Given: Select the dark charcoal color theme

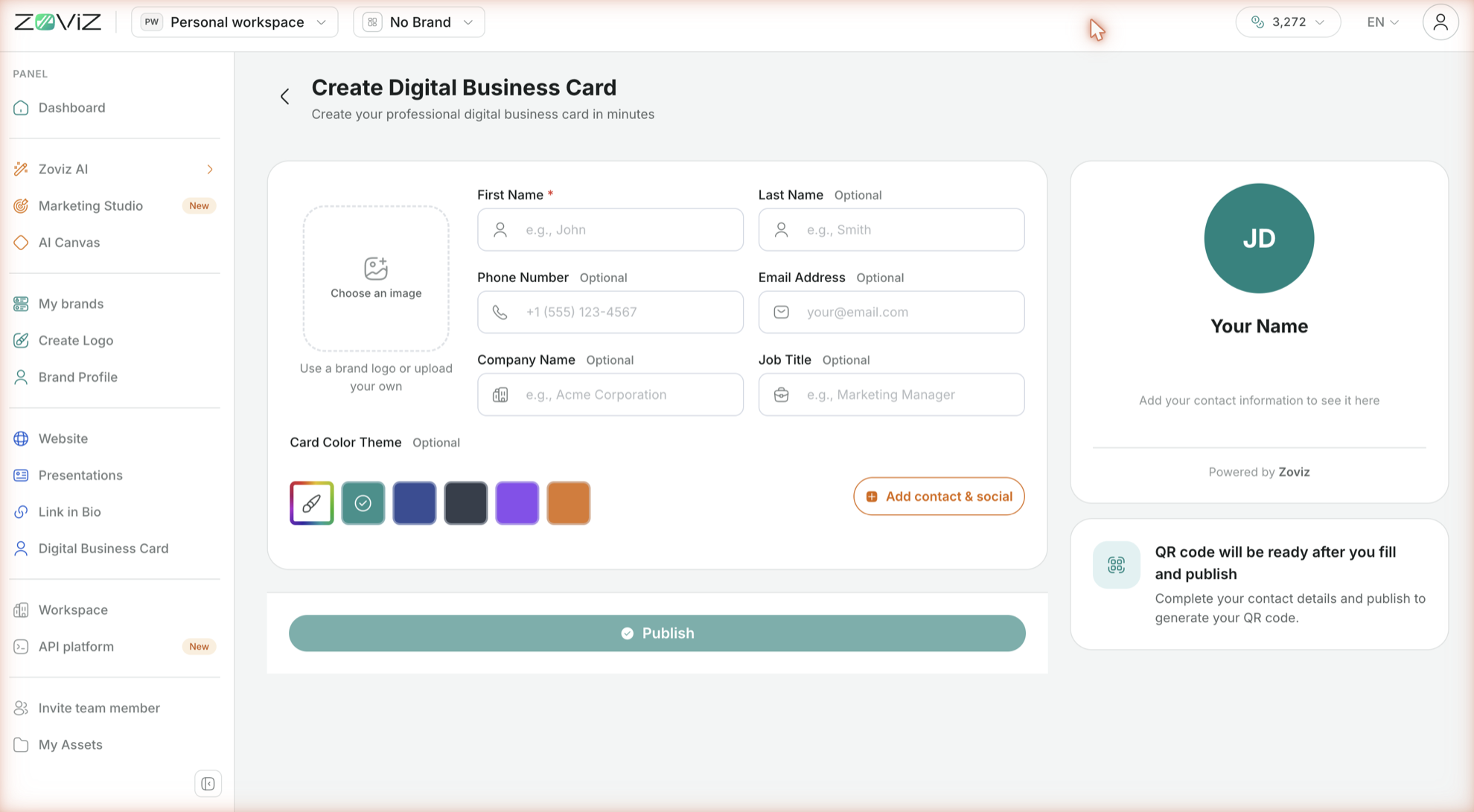Looking at the screenshot, I should click(x=466, y=503).
